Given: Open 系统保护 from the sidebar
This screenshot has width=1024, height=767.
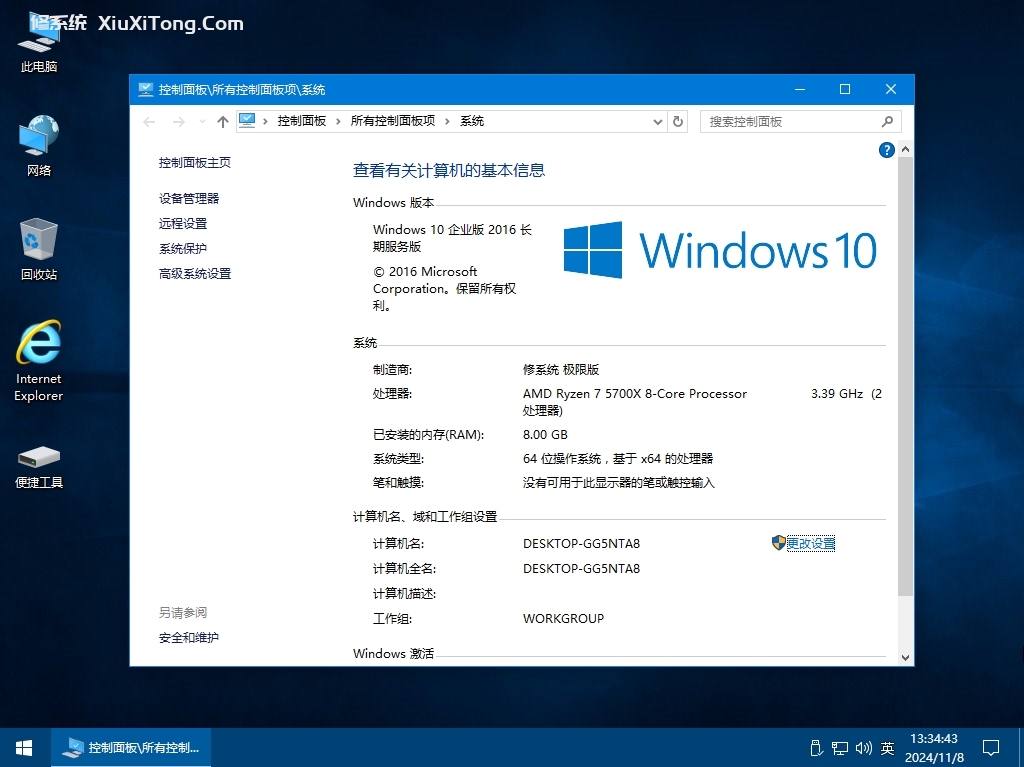Looking at the screenshot, I should [183, 249].
